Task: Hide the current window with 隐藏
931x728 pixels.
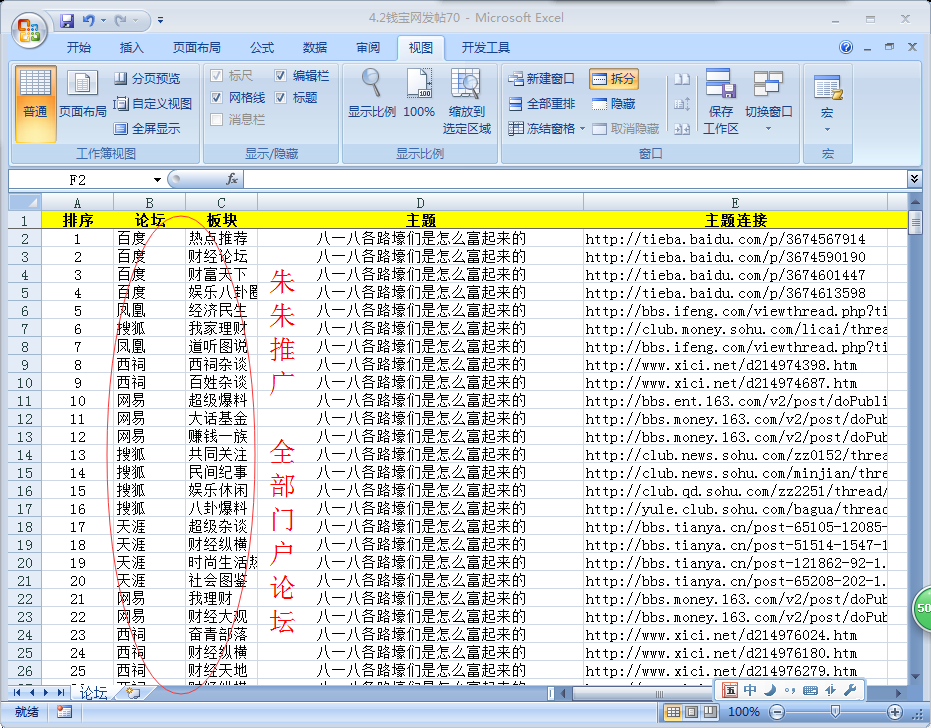Action: tap(614, 104)
